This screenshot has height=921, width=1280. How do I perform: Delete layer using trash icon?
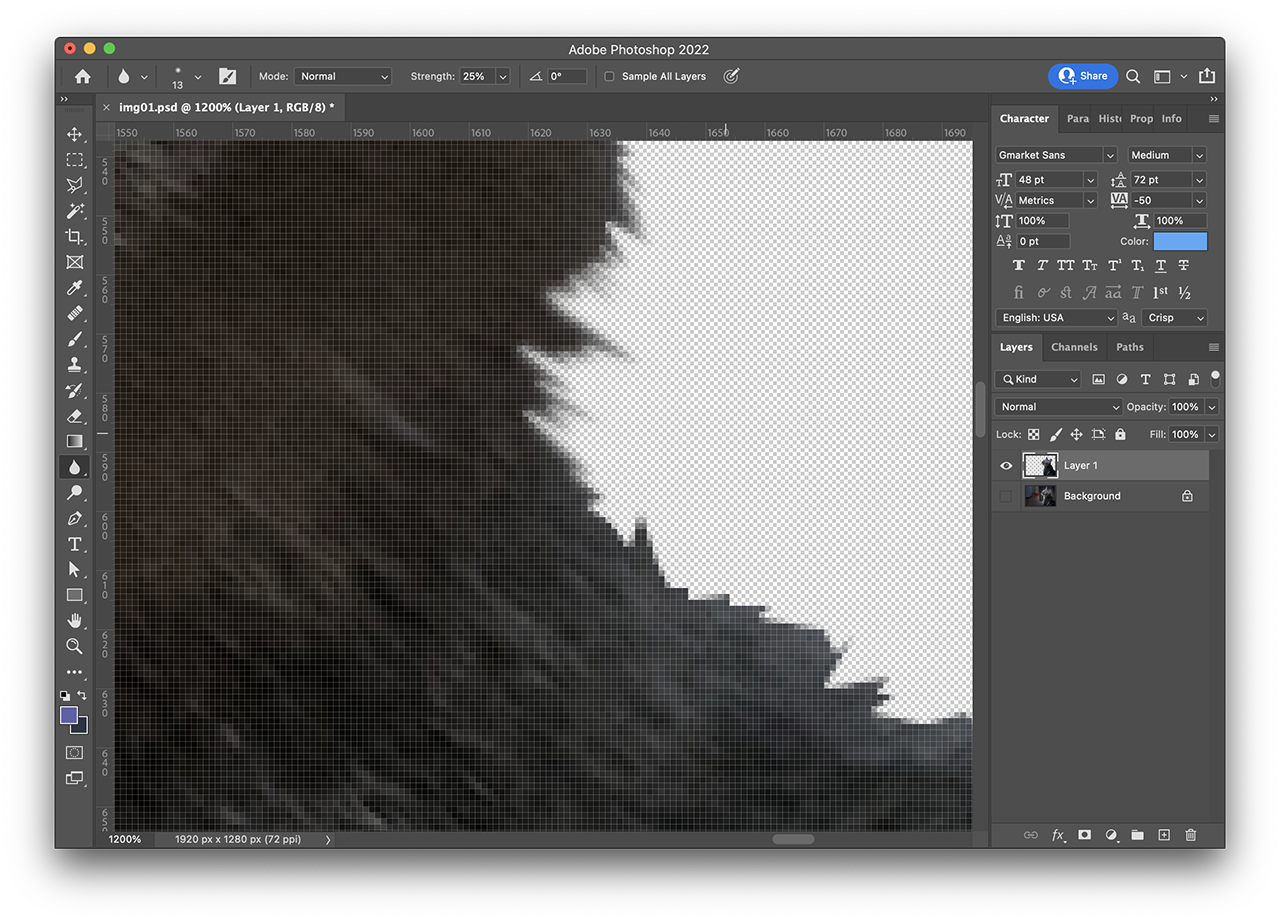click(x=1190, y=835)
